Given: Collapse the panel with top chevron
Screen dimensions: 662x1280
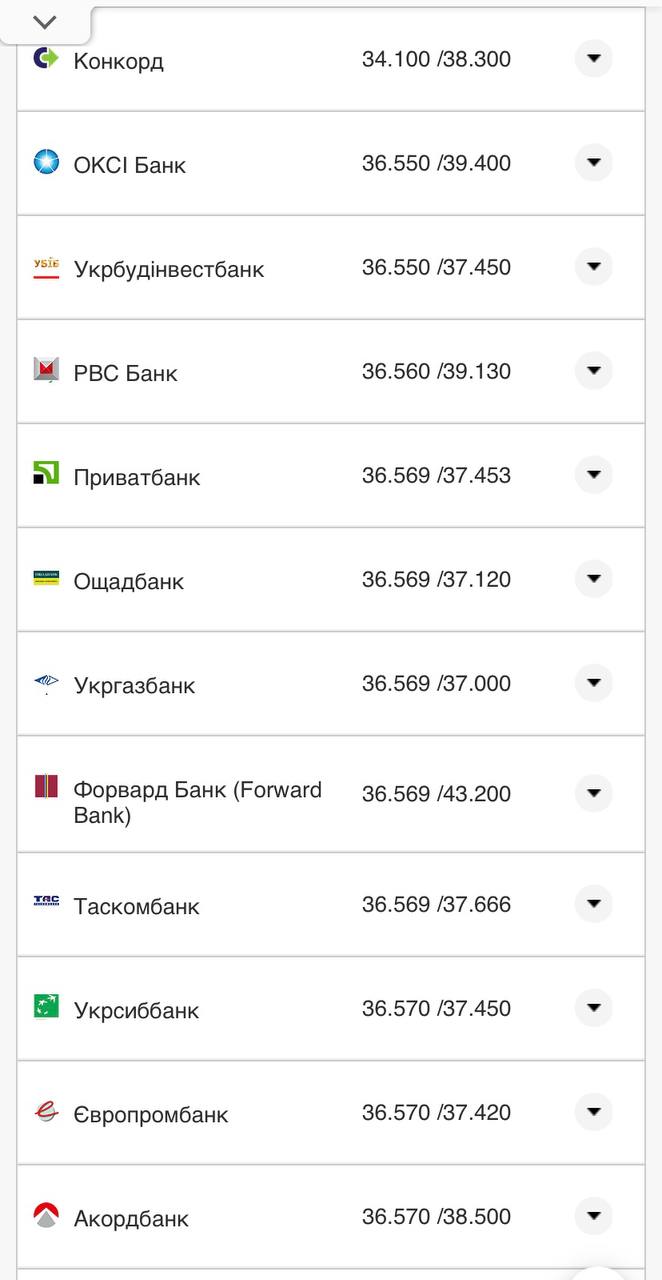Looking at the screenshot, I should (x=45, y=22).
